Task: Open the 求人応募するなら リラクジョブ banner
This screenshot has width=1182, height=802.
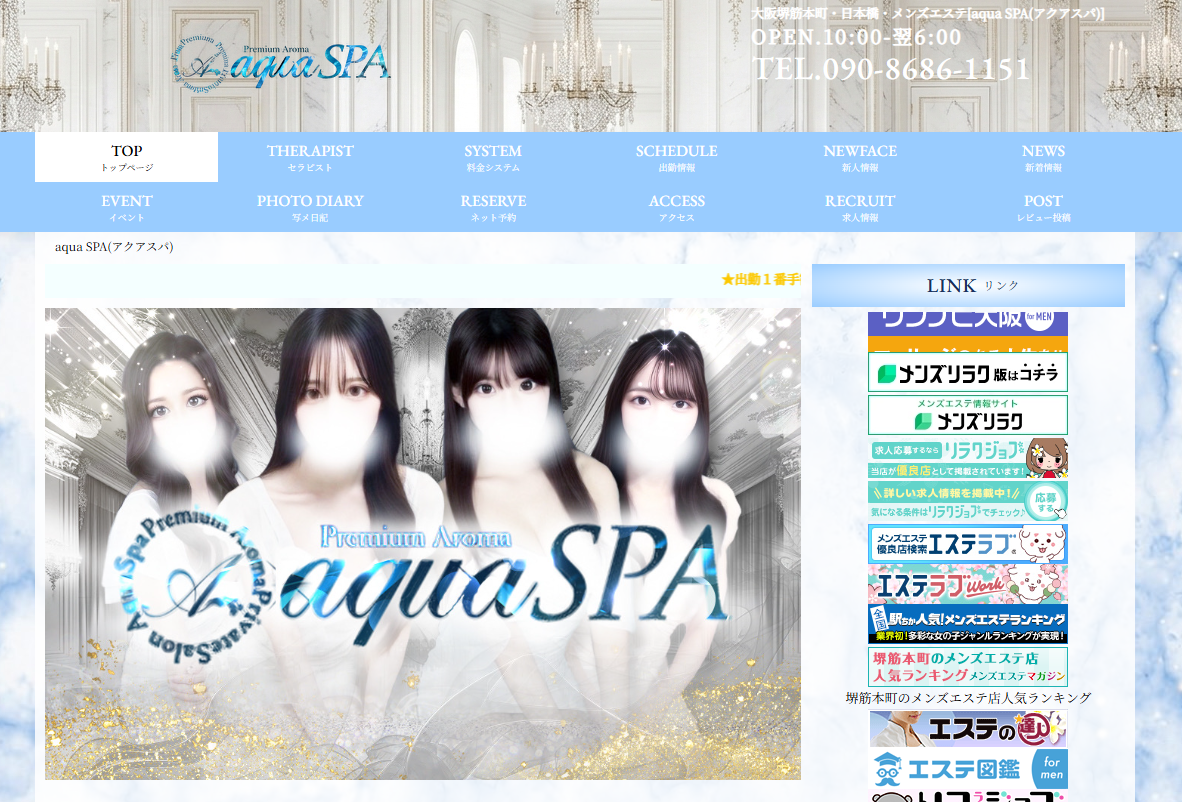Action: pos(968,458)
